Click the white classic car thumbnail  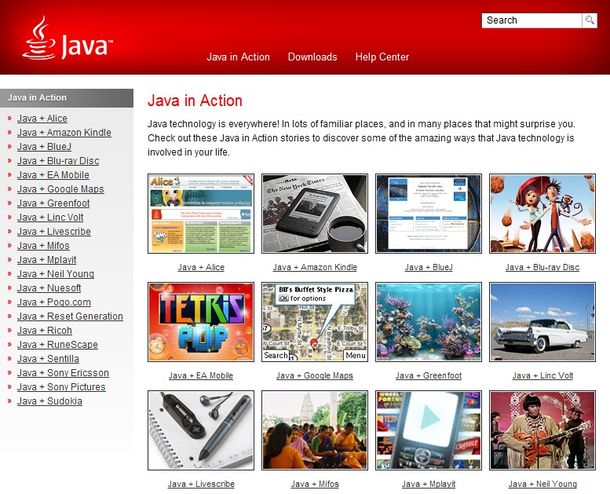tap(542, 322)
